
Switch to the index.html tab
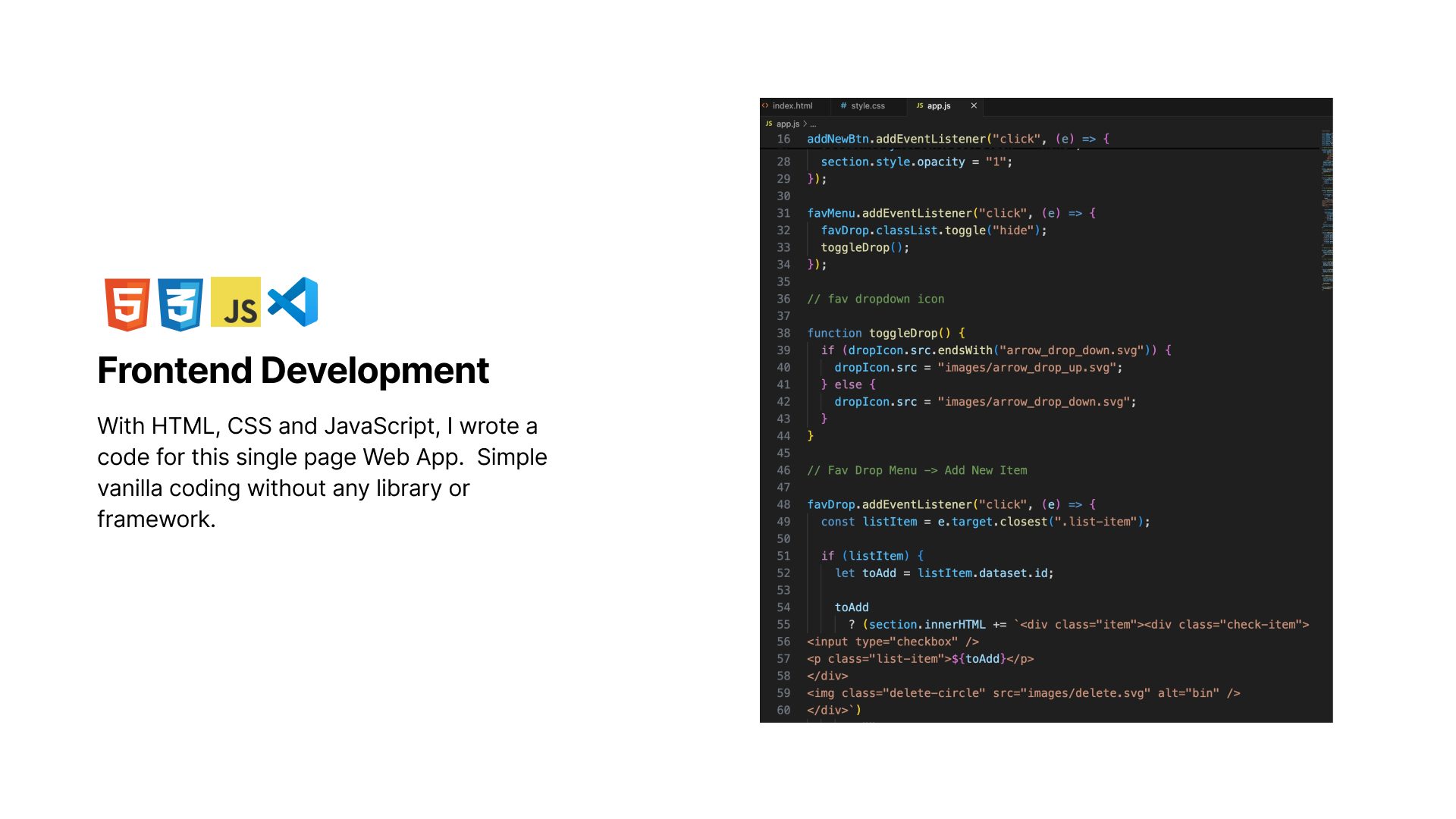point(792,106)
